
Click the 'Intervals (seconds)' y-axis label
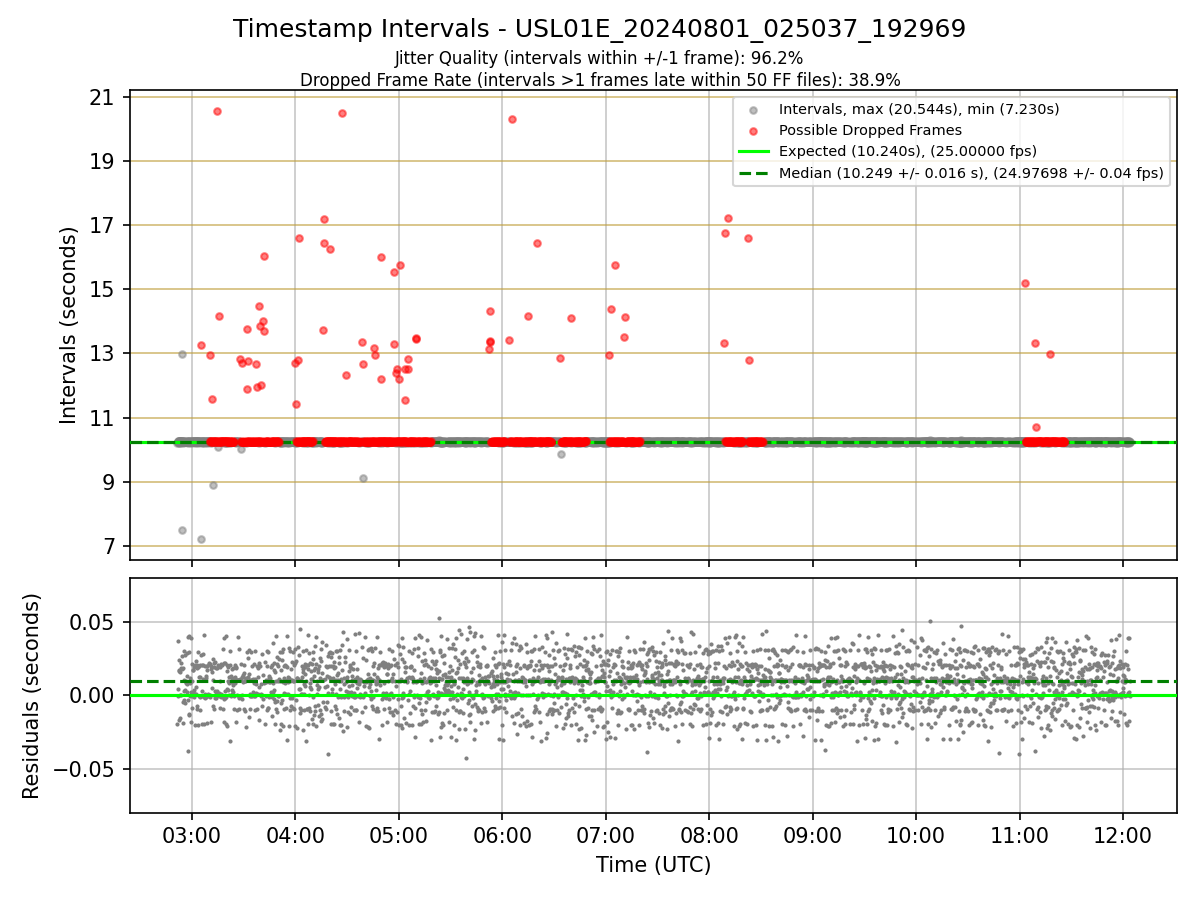69,325
